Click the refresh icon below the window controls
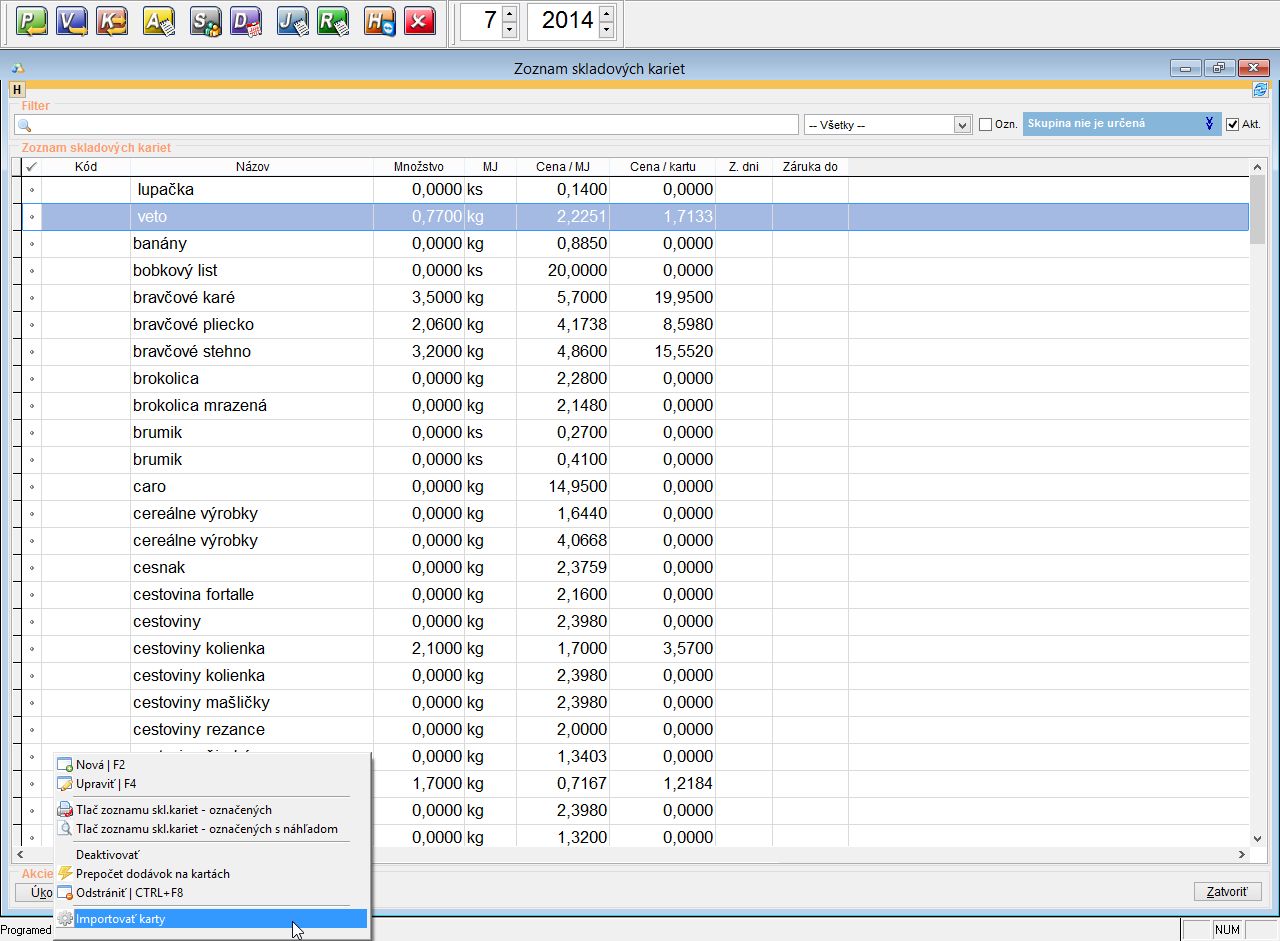The image size is (1280, 941). click(x=1260, y=89)
